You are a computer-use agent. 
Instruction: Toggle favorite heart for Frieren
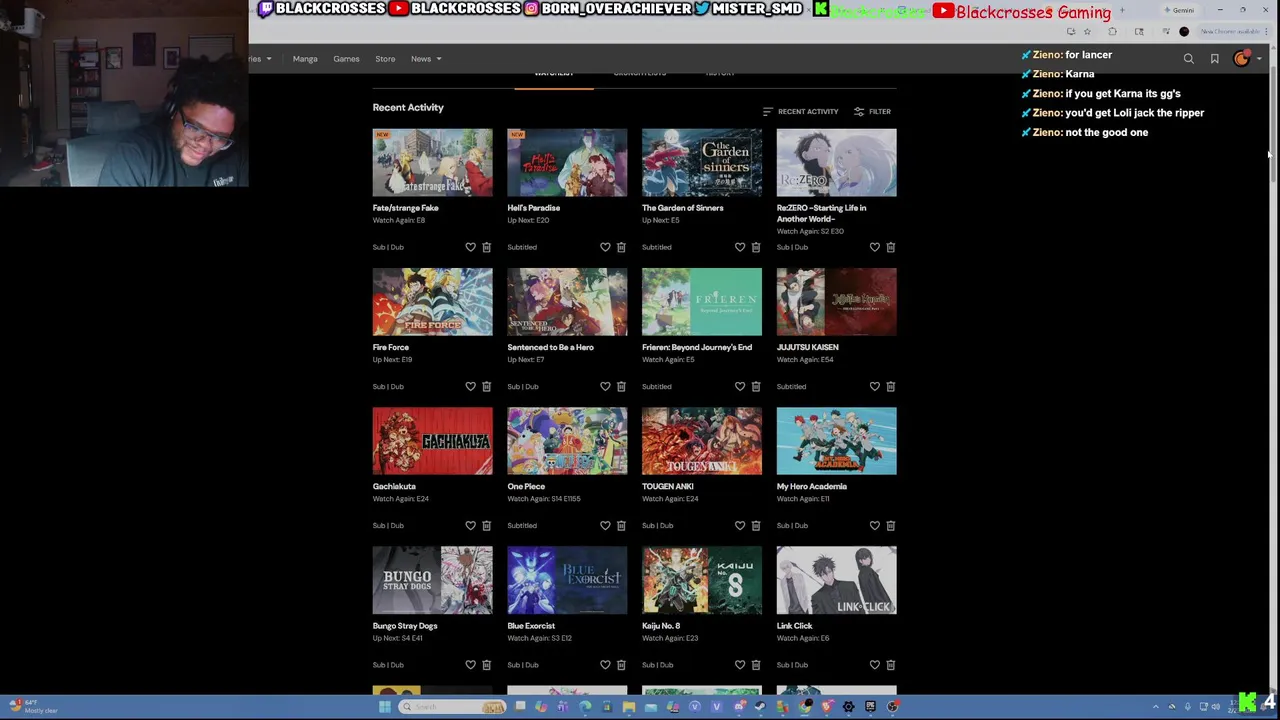point(740,386)
